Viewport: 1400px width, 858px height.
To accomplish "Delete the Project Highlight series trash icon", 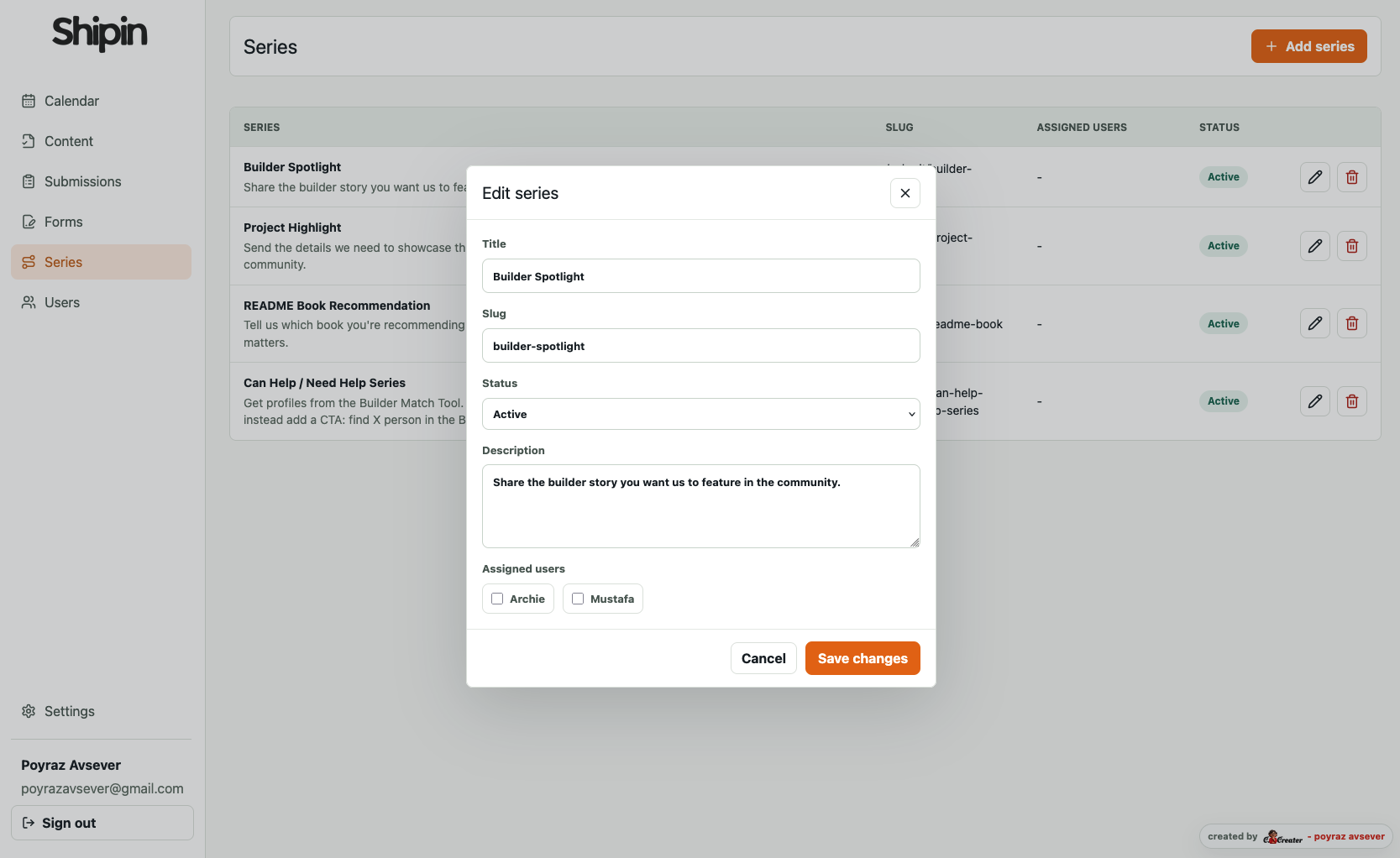I will coord(1352,246).
